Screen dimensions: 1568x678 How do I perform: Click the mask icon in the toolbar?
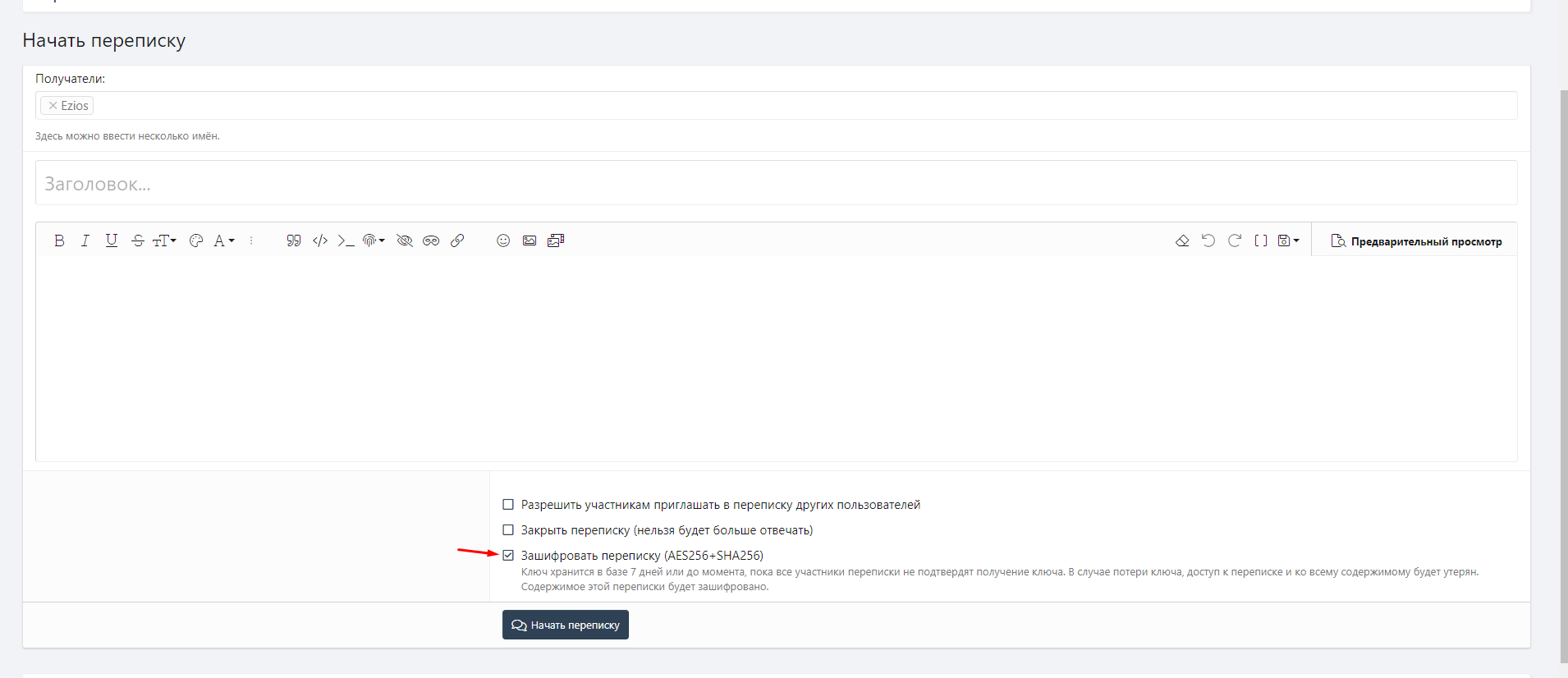tap(431, 241)
